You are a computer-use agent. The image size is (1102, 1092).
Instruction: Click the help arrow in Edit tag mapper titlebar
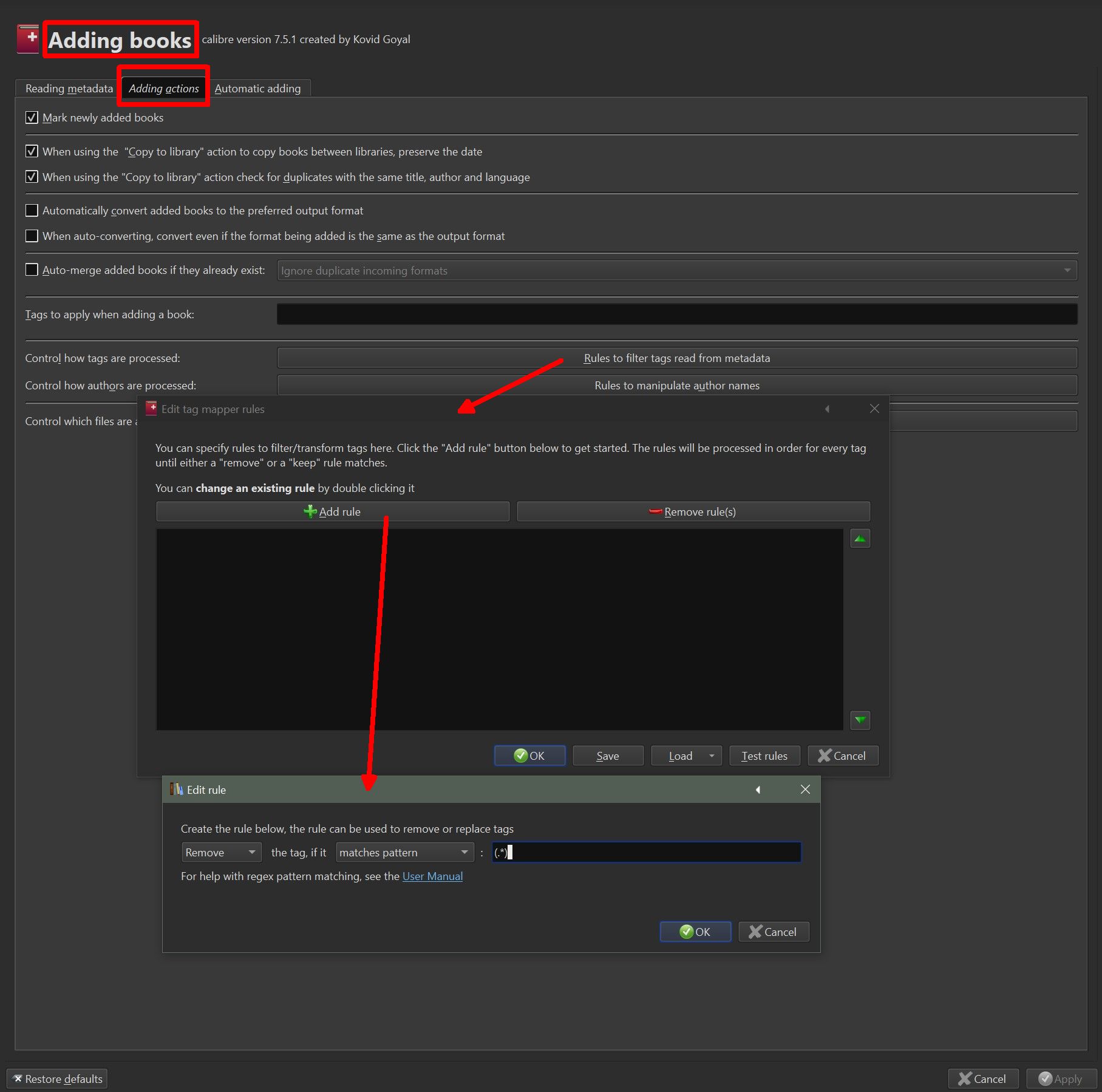(827, 409)
